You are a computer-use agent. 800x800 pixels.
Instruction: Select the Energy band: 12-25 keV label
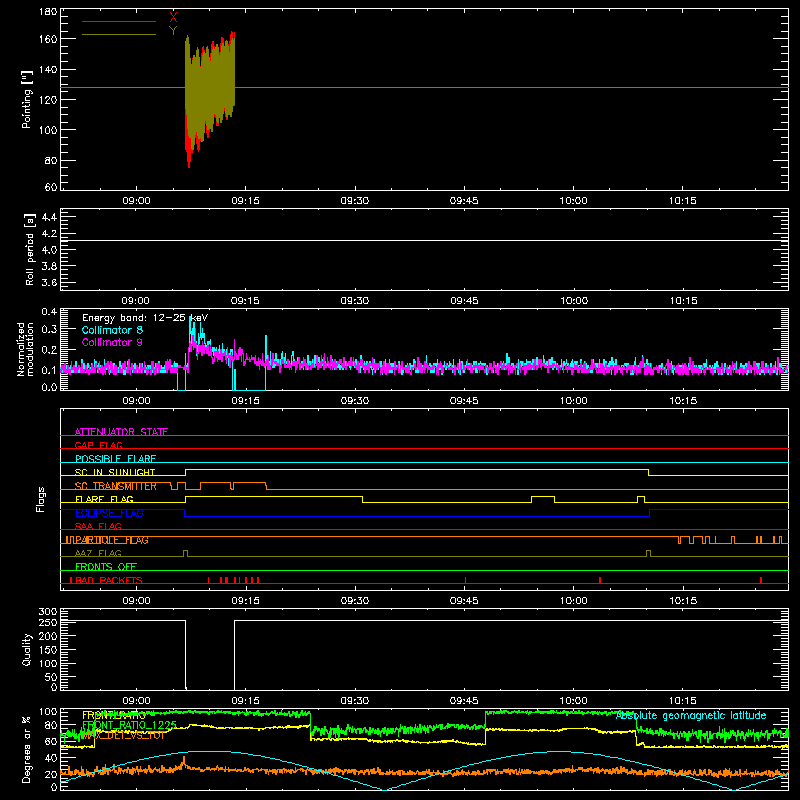tap(145, 318)
